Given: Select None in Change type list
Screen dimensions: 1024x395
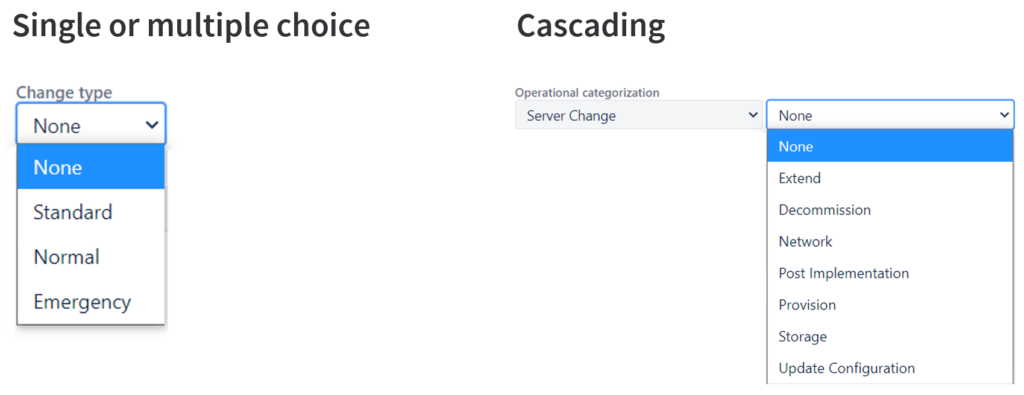Looking at the screenshot, I should [91, 167].
